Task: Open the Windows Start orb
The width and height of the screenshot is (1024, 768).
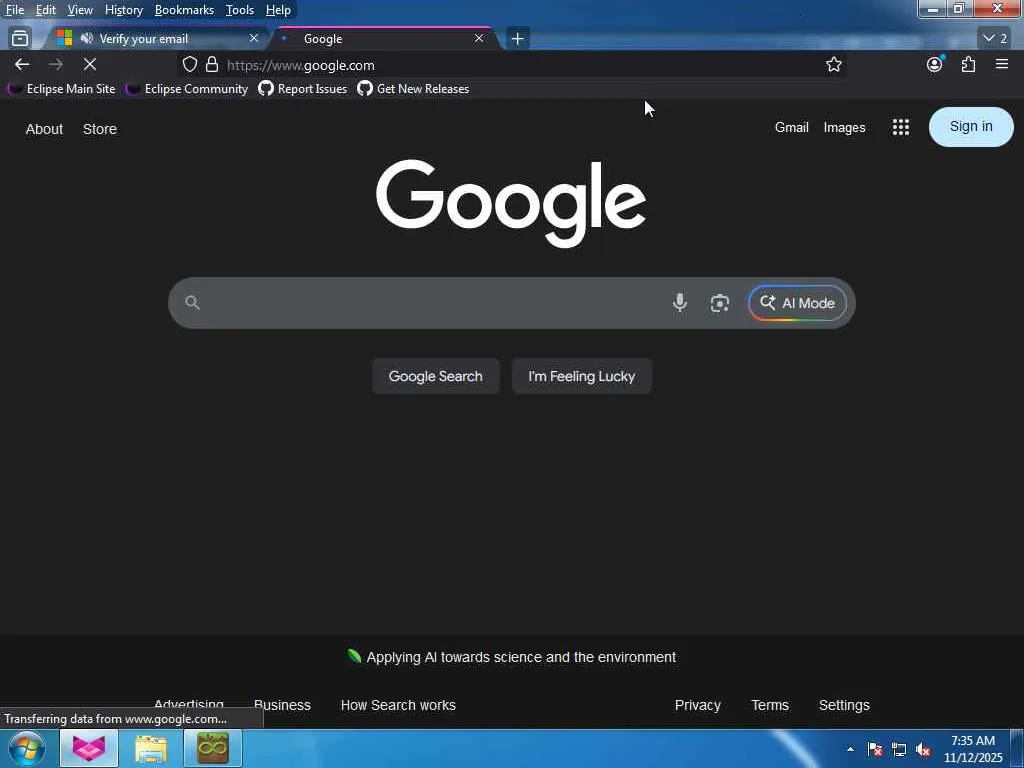Action: 27,748
